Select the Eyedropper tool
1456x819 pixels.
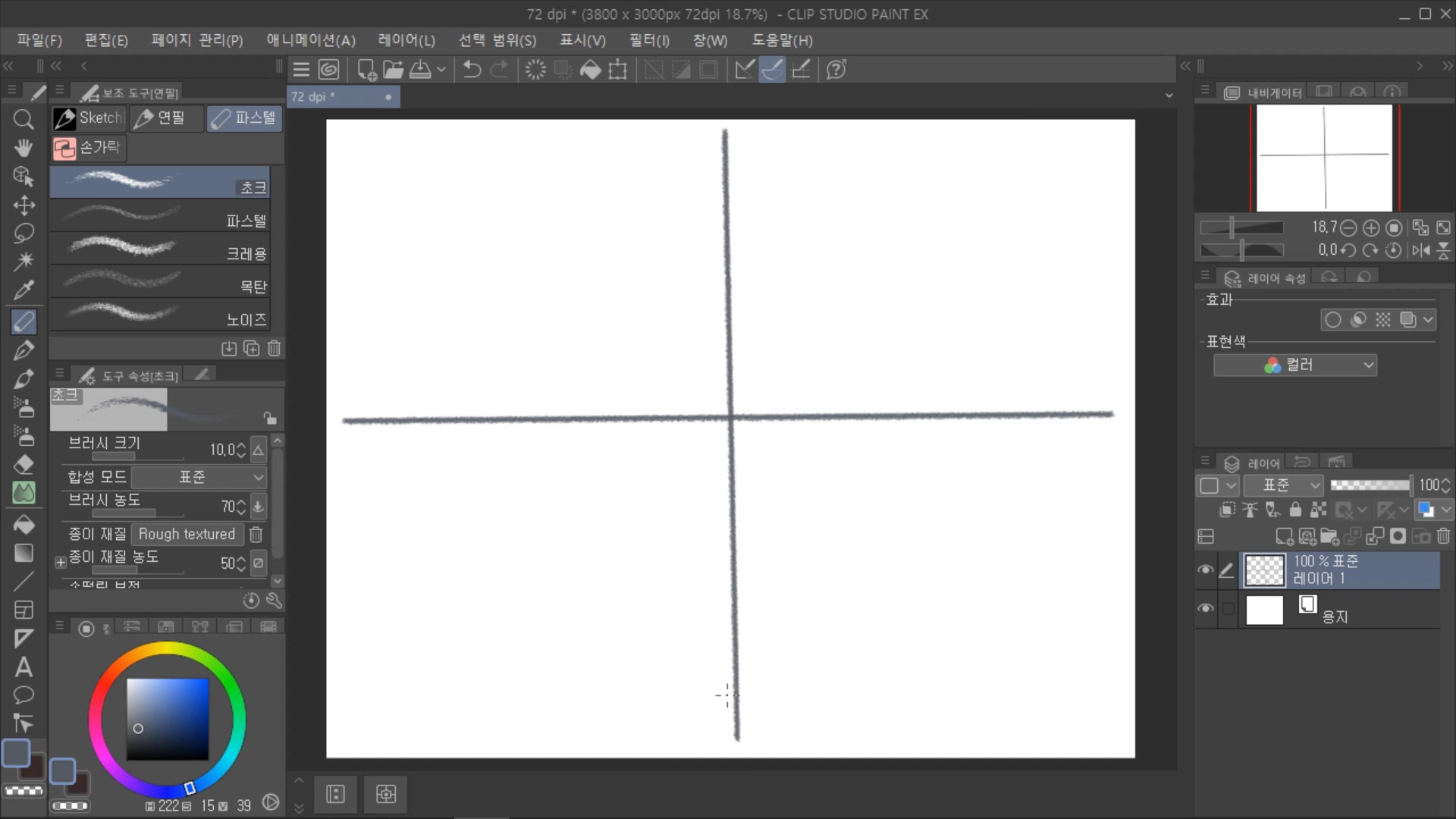24,290
